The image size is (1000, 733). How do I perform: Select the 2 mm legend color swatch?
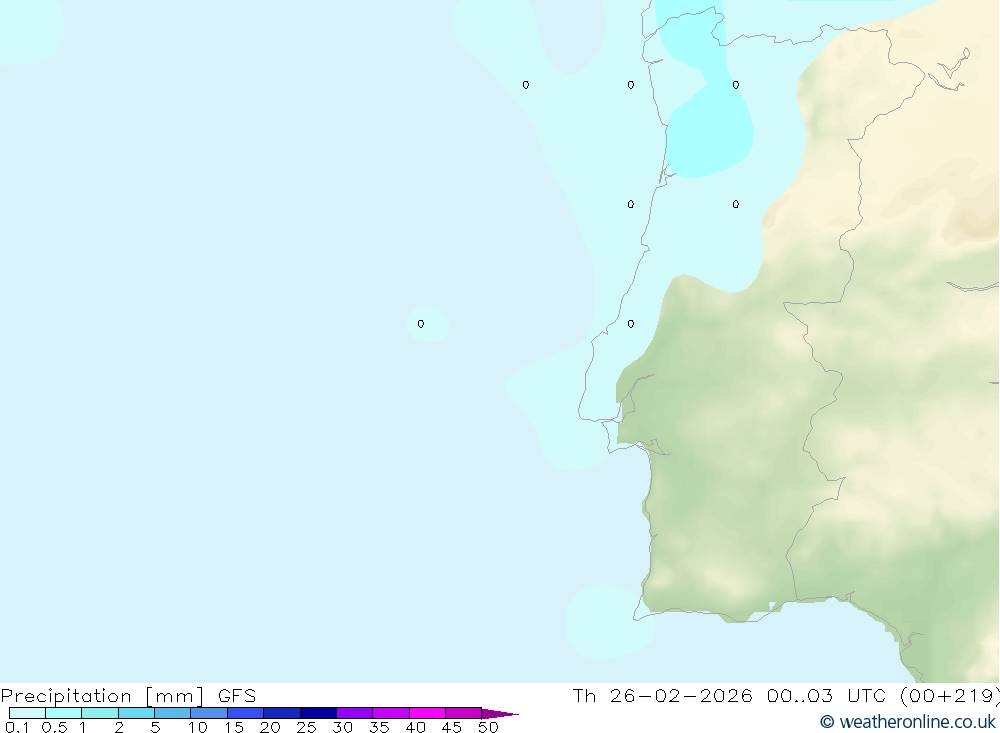click(x=136, y=713)
